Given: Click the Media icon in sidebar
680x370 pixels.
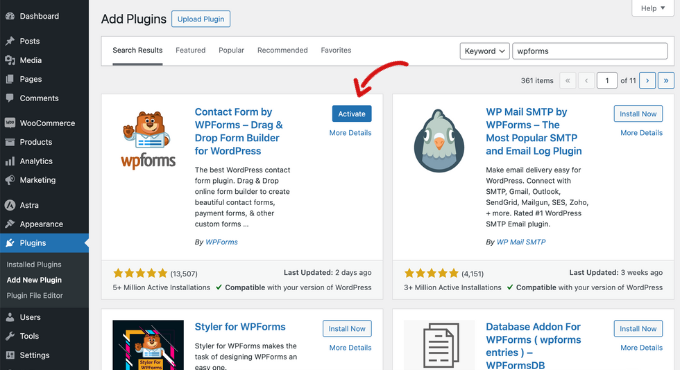Looking at the screenshot, I should click(10, 60).
